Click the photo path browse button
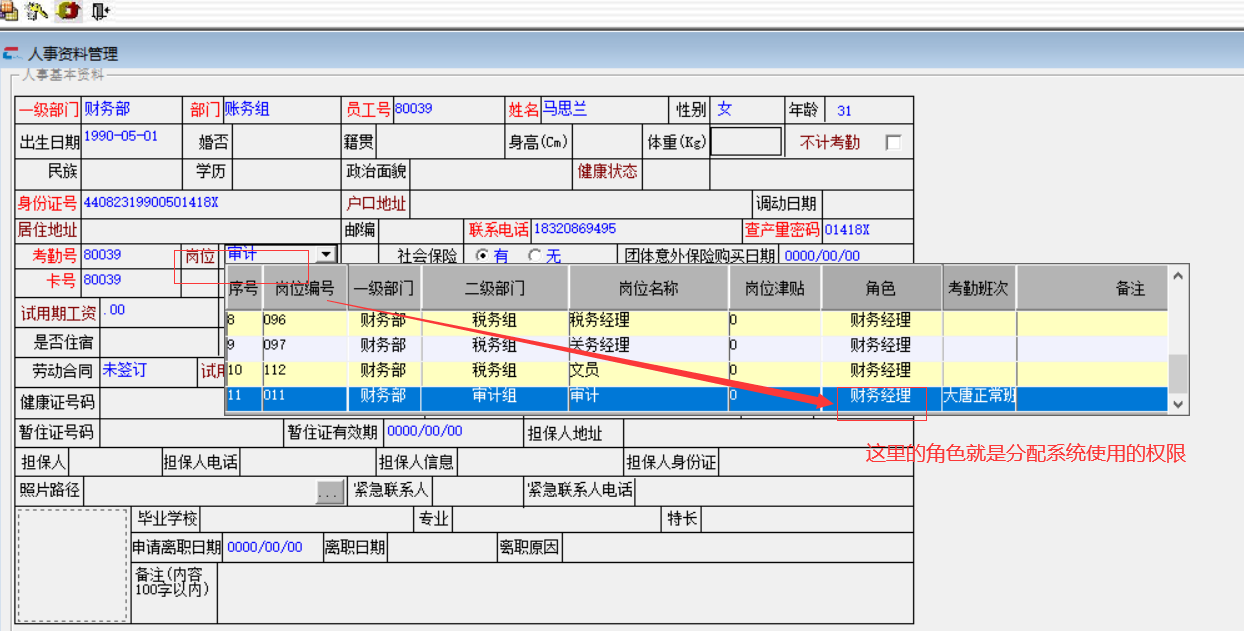The height and width of the screenshot is (631, 1244). pyautogui.click(x=329, y=492)
